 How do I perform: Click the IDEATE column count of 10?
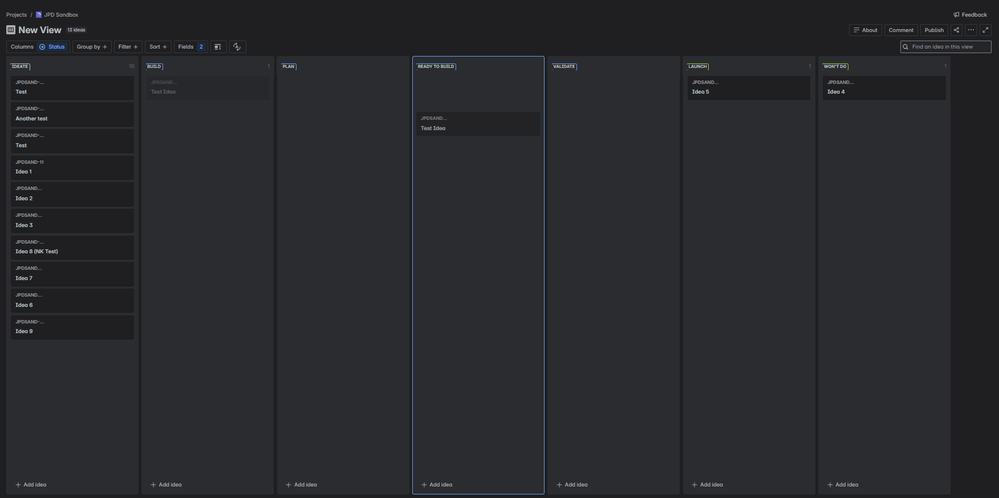point(132,66)
